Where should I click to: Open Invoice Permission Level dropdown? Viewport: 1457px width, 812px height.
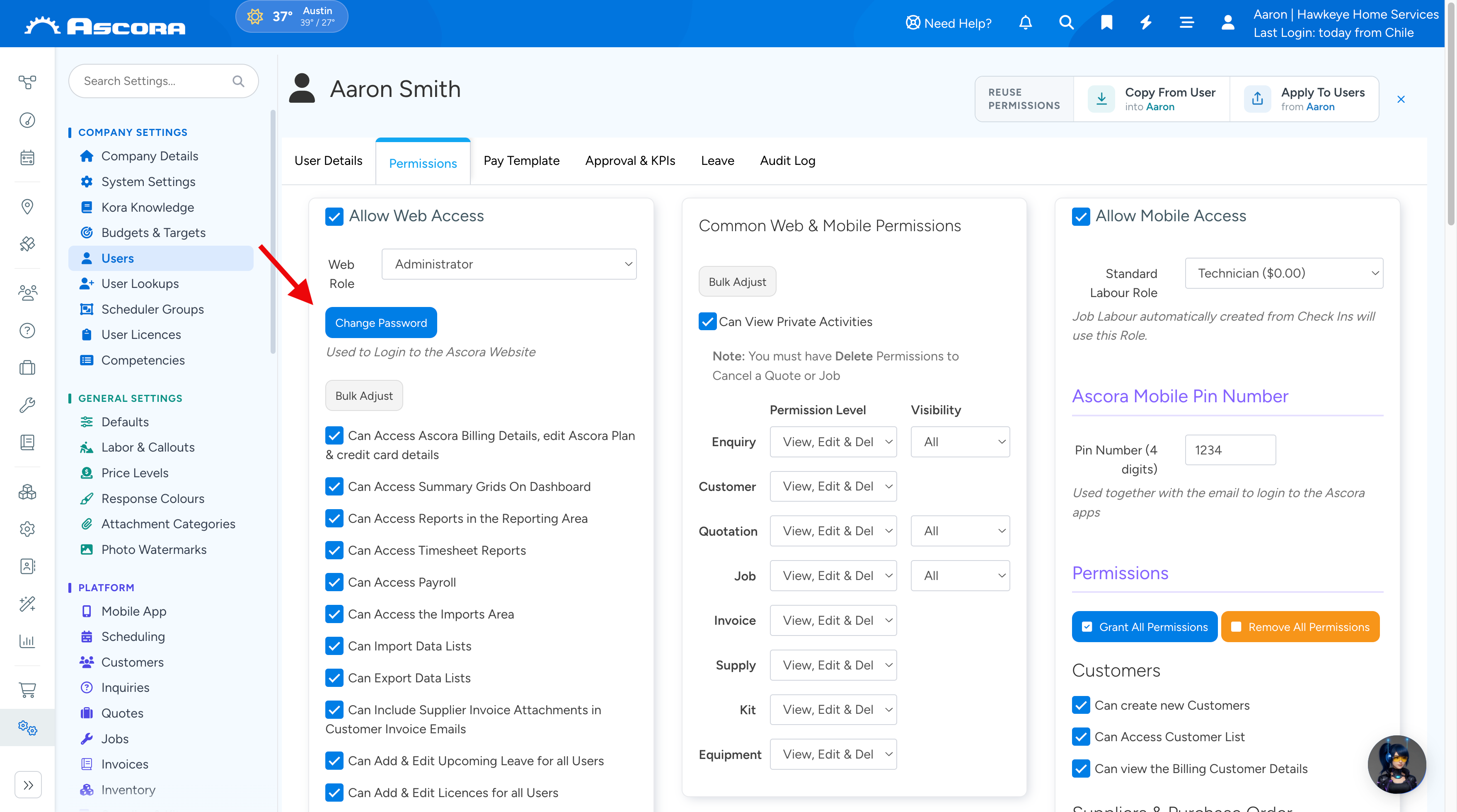pos(833,620)
